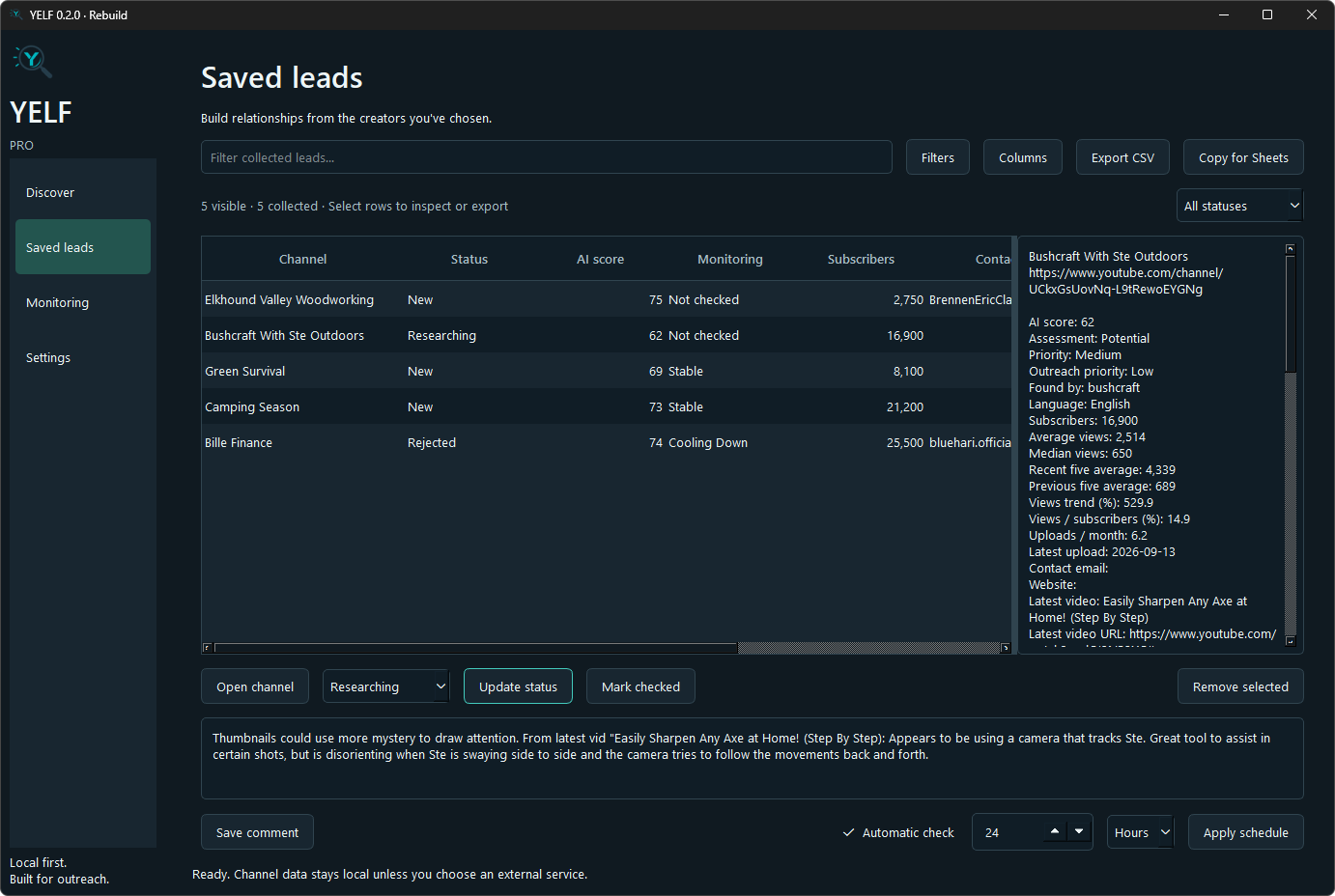Viewport: 1335px width, 896px height.
Task: Click the Open channel button
Action: coord(255,686)
